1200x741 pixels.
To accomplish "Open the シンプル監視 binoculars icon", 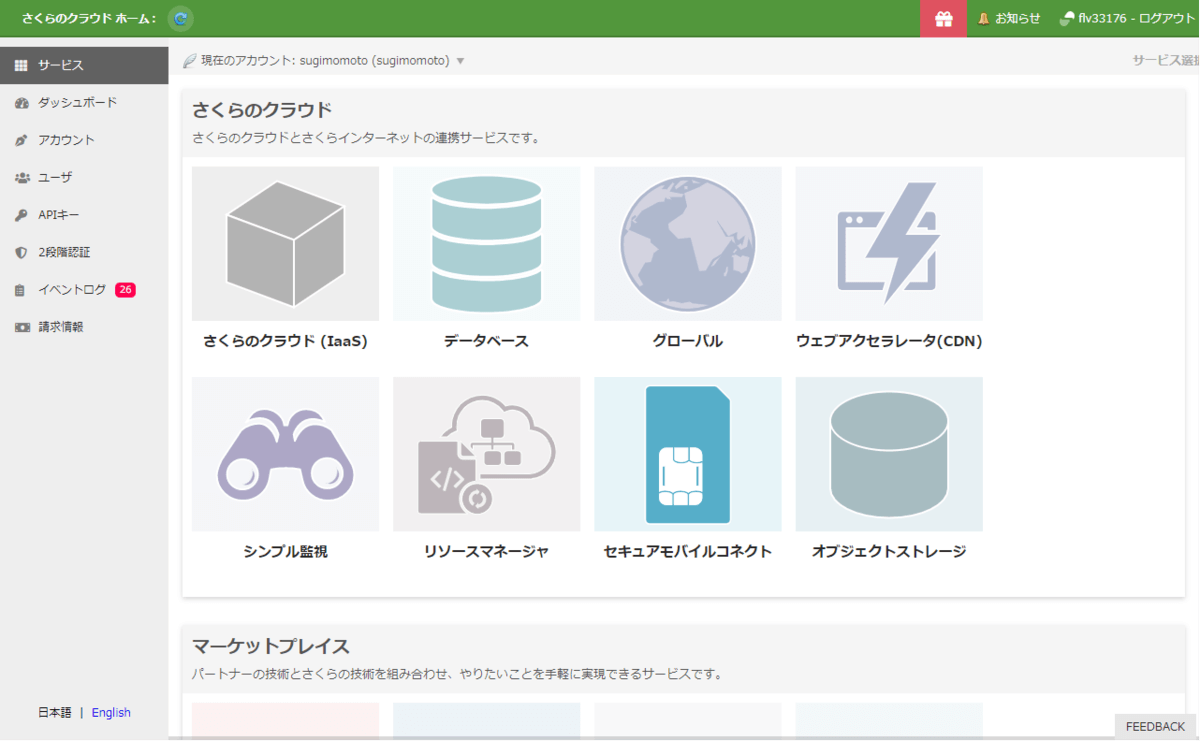I will (x=285, y=454).
